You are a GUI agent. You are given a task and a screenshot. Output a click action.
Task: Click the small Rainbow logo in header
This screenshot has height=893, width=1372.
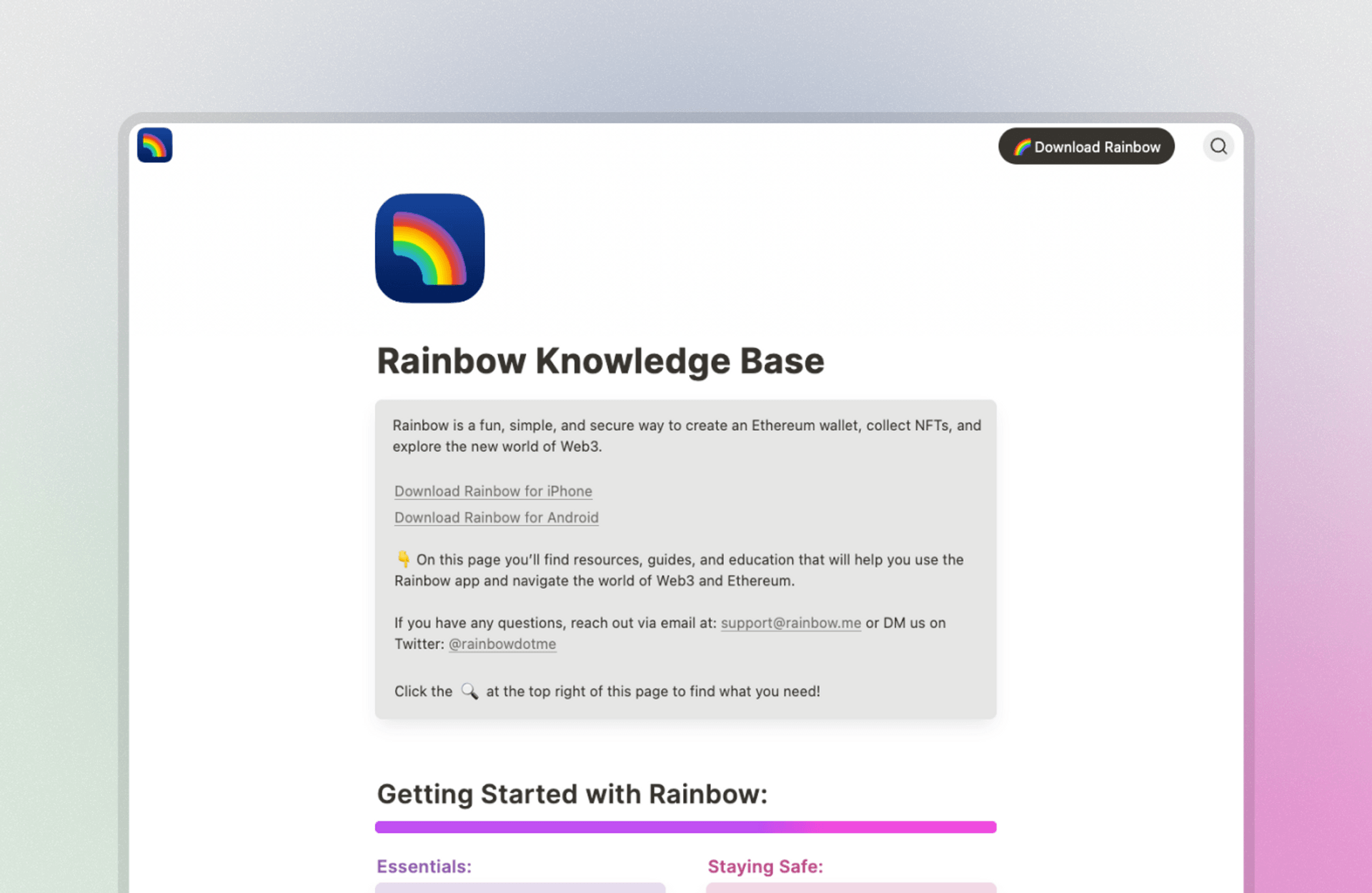154,145
